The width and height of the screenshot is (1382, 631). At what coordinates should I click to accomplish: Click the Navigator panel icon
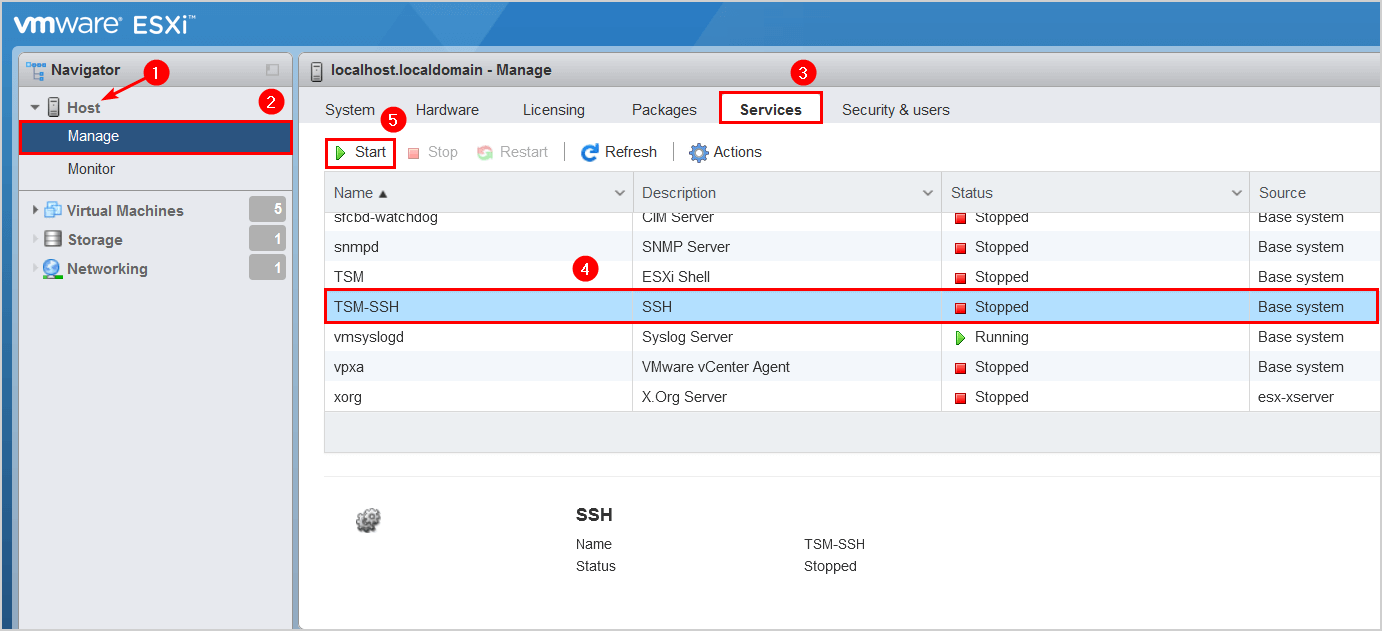(x=36, y=70)
